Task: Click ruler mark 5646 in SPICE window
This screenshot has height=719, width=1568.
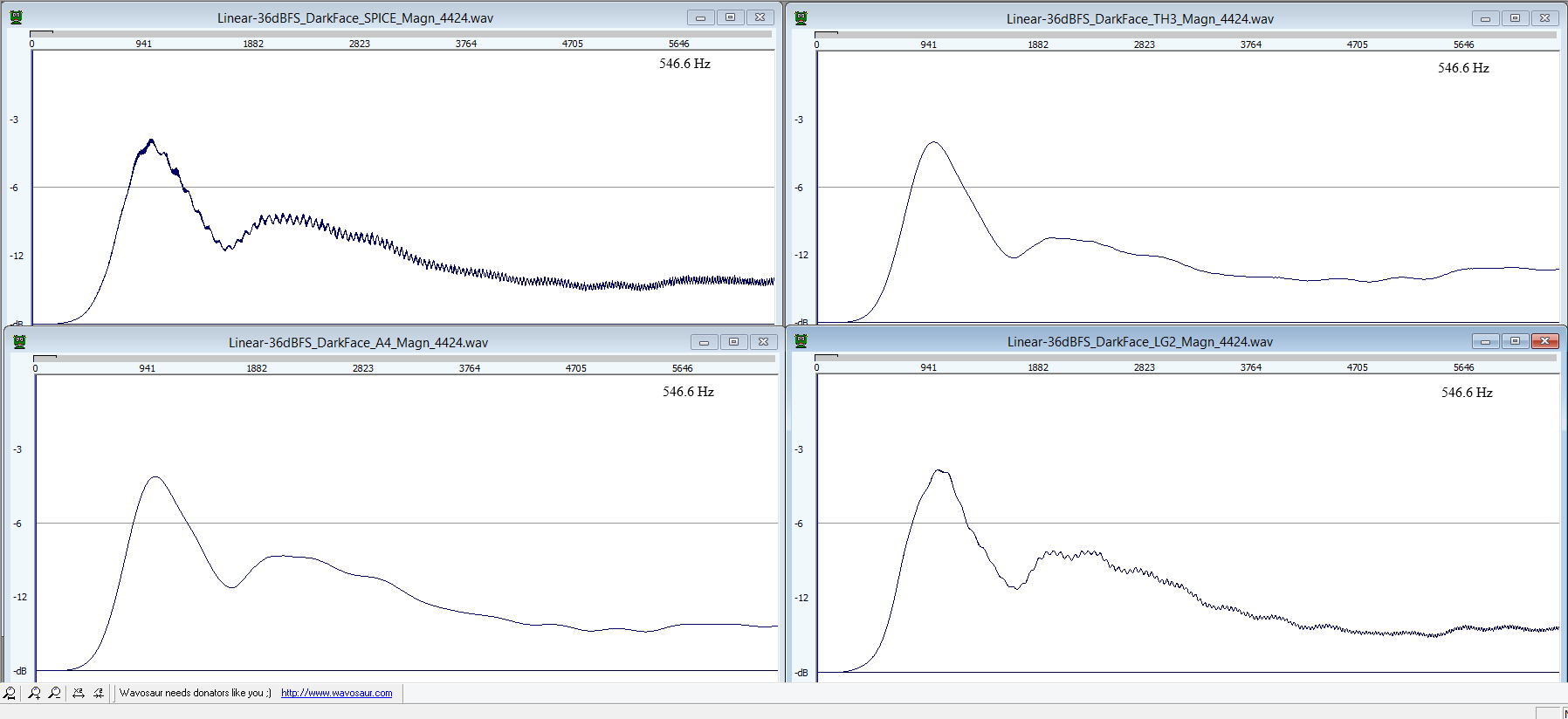Action: [x=679, y=44]
